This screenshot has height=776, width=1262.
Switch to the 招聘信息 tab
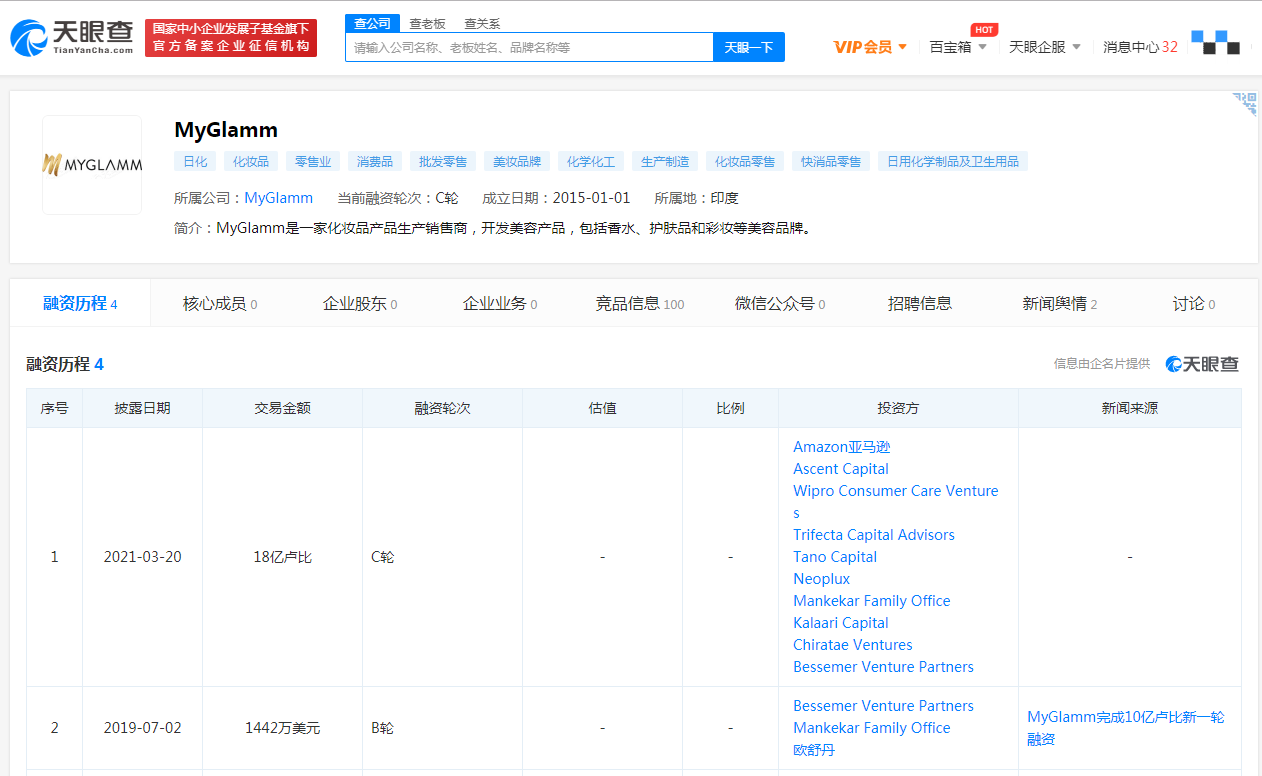pyautogui.click(x=920, y=303)
